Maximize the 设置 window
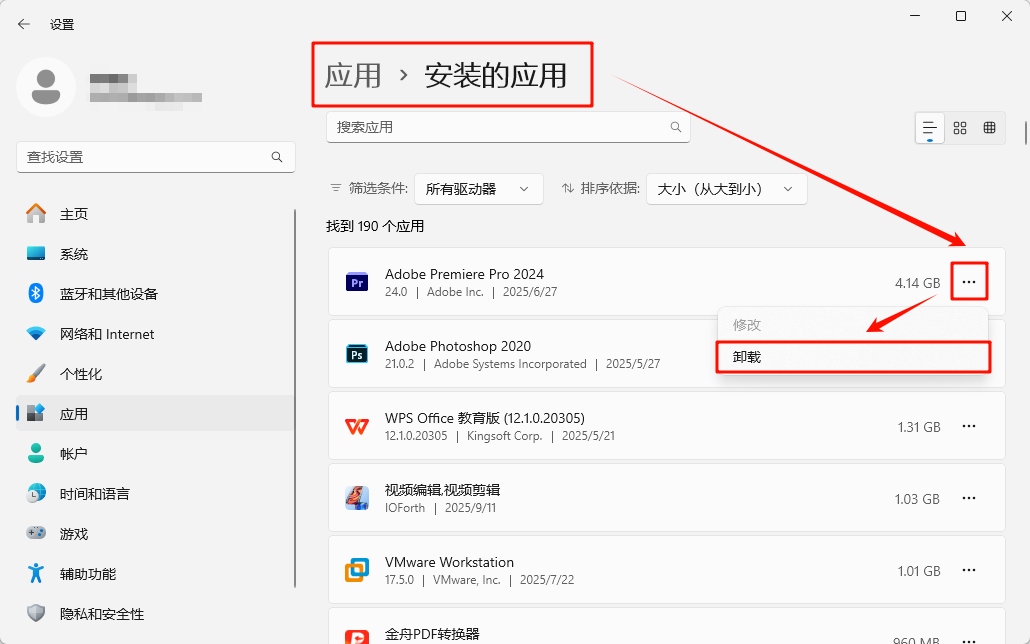 (x=960, y=16)
